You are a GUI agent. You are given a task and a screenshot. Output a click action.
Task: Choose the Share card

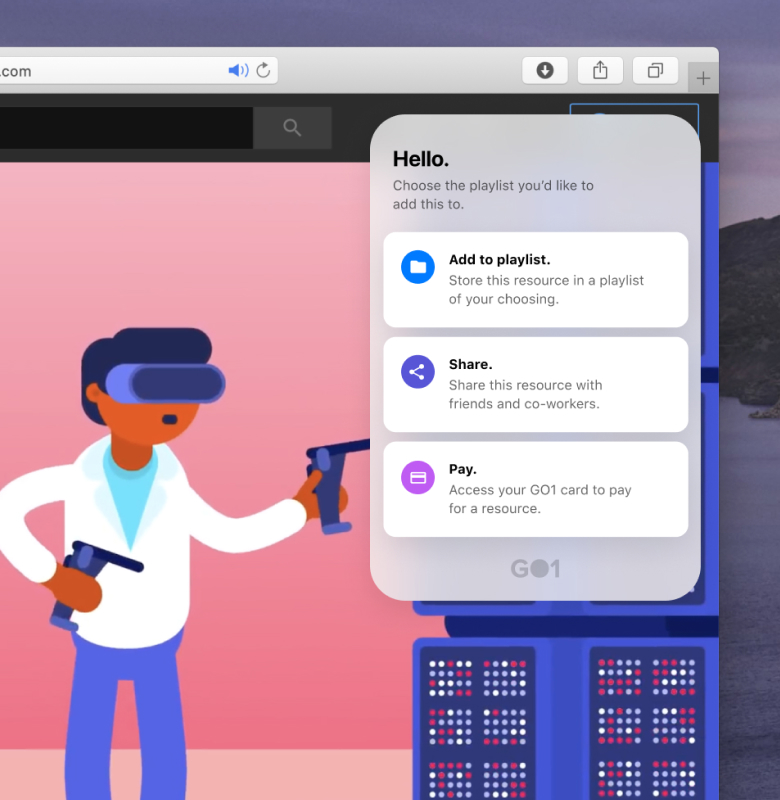point(536,384)
